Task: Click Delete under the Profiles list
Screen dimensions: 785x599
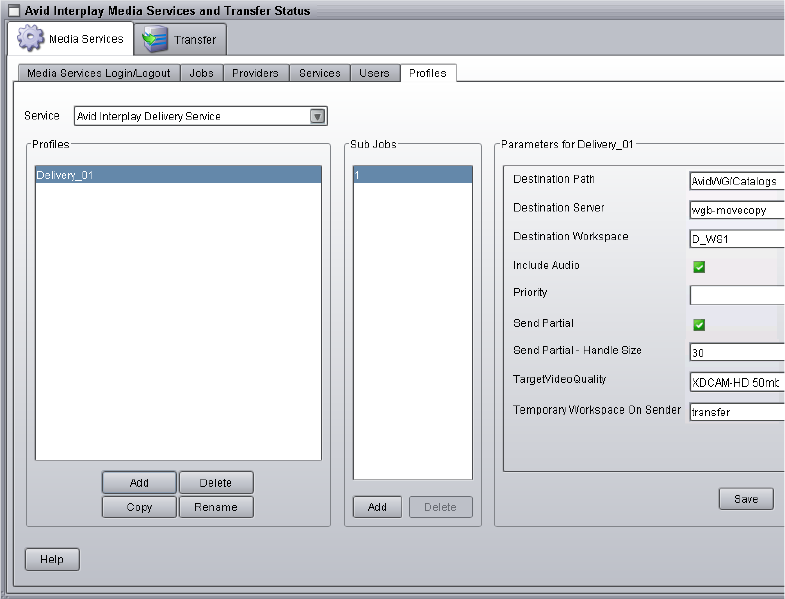Action: (216, 483)
